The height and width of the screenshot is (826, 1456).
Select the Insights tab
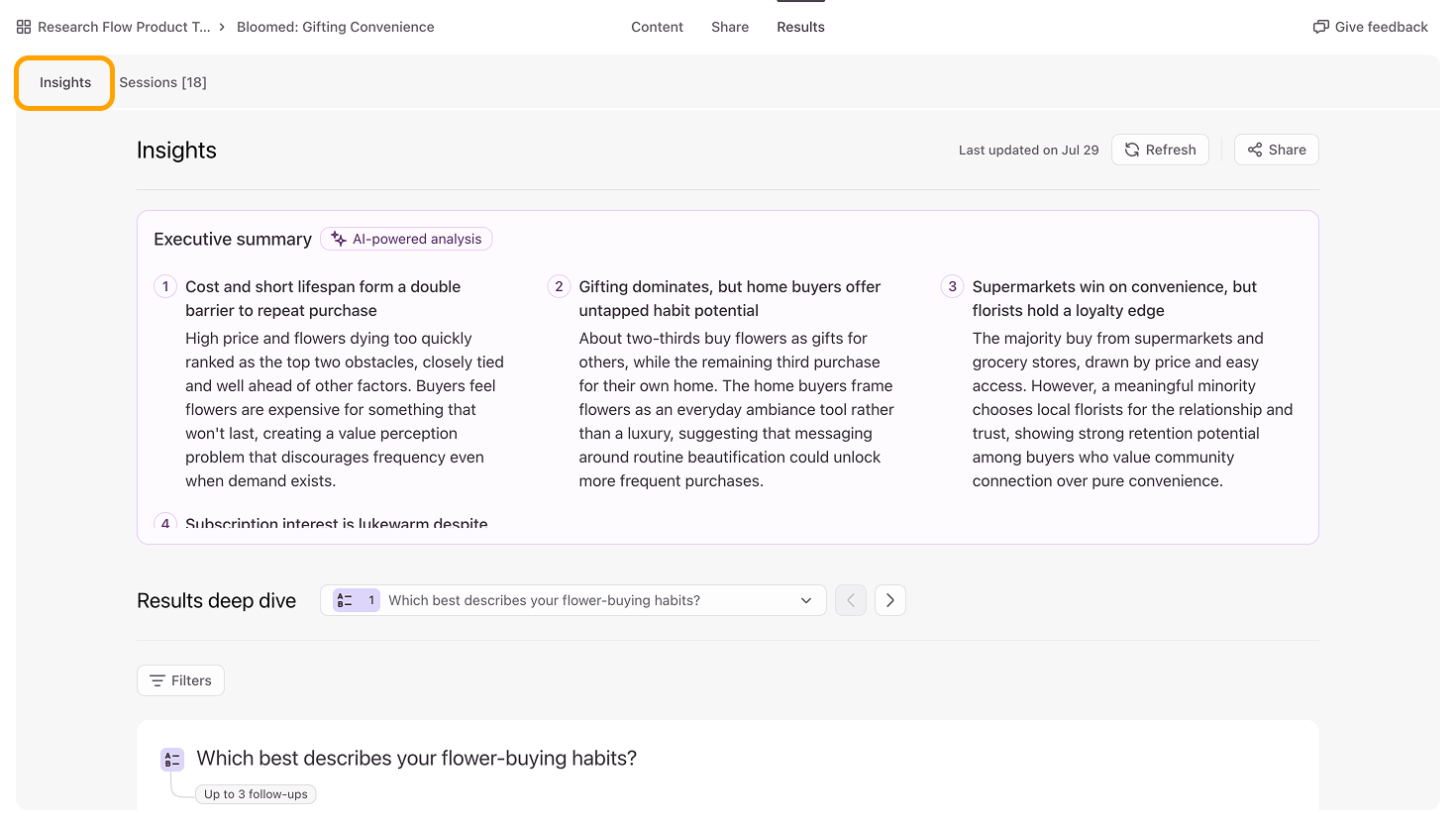pyautogui.click(x=65, y=82)
